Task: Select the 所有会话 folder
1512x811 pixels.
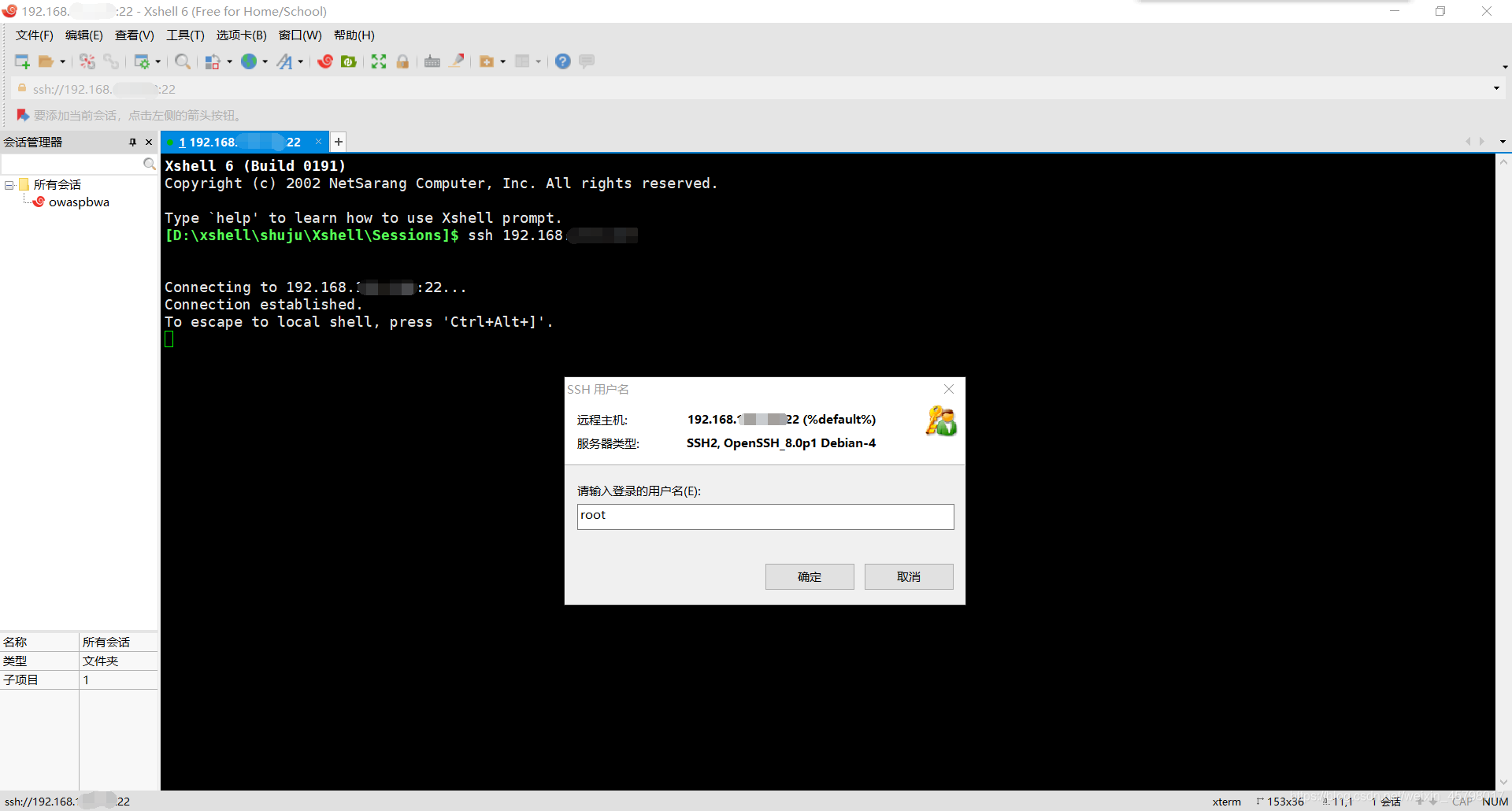Action: click(57, 185)
